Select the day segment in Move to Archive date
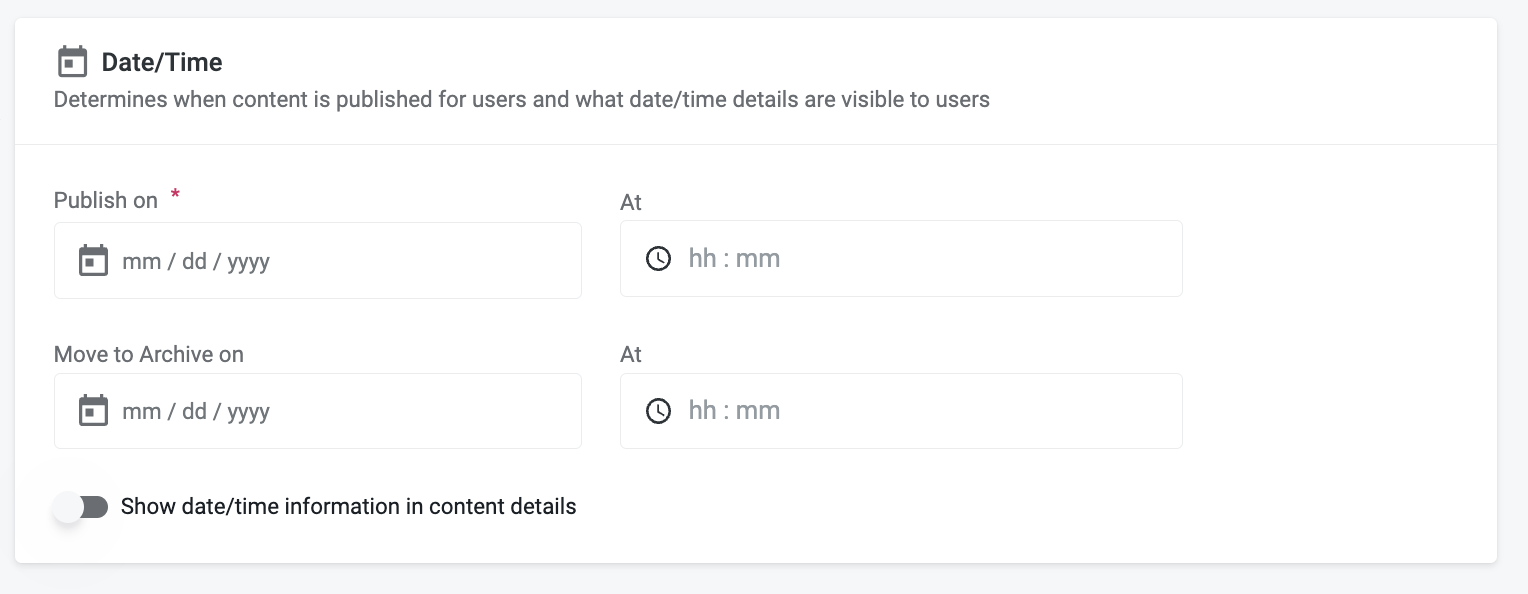Image resolution: width=1528 pixels, height=594 pixels. (x=194, y=412)
